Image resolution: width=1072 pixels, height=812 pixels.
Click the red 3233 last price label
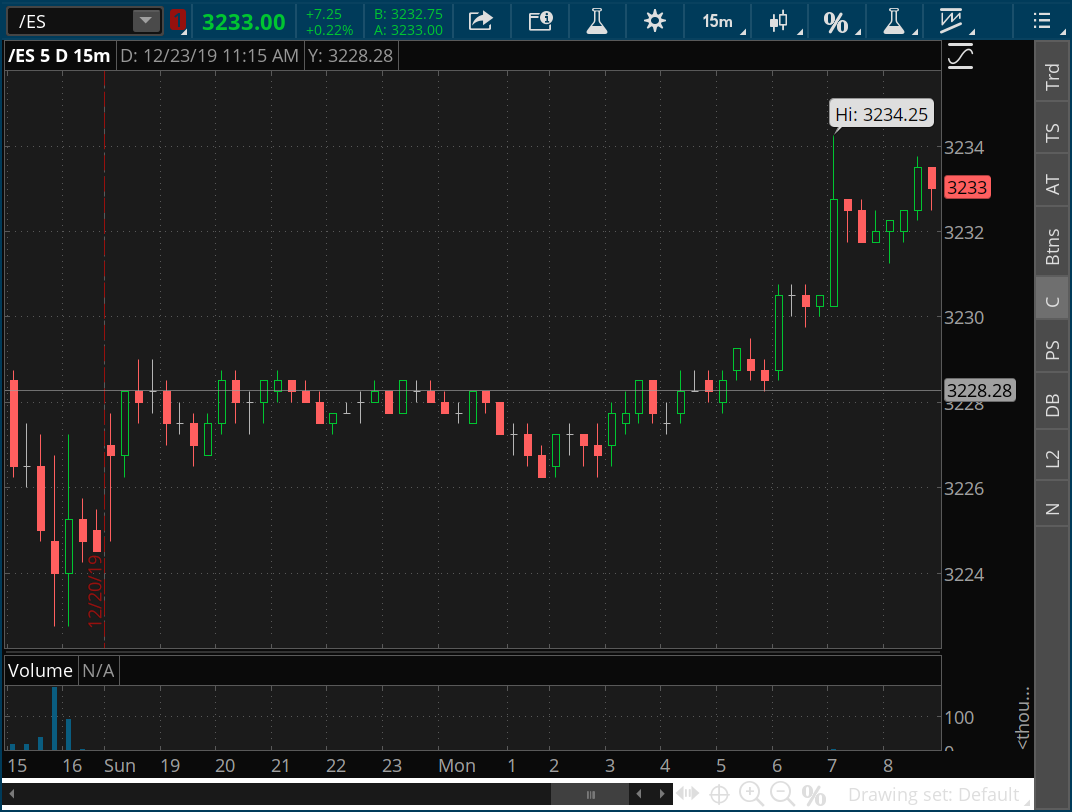[967, 187]
